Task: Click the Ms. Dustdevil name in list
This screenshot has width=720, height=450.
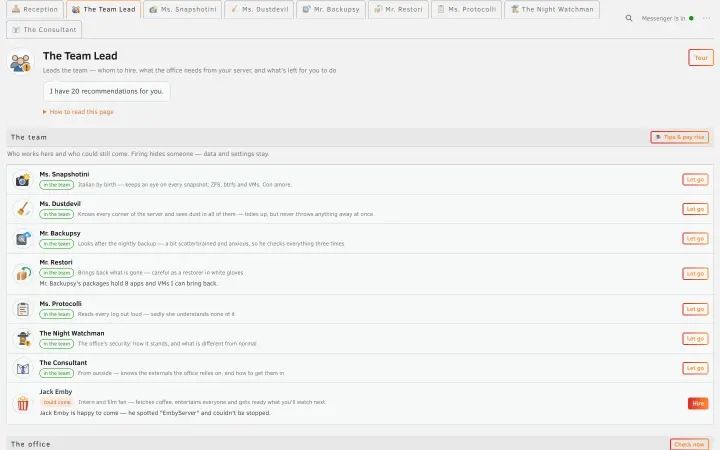Action: pyautogui.click(x=60, y=203)
